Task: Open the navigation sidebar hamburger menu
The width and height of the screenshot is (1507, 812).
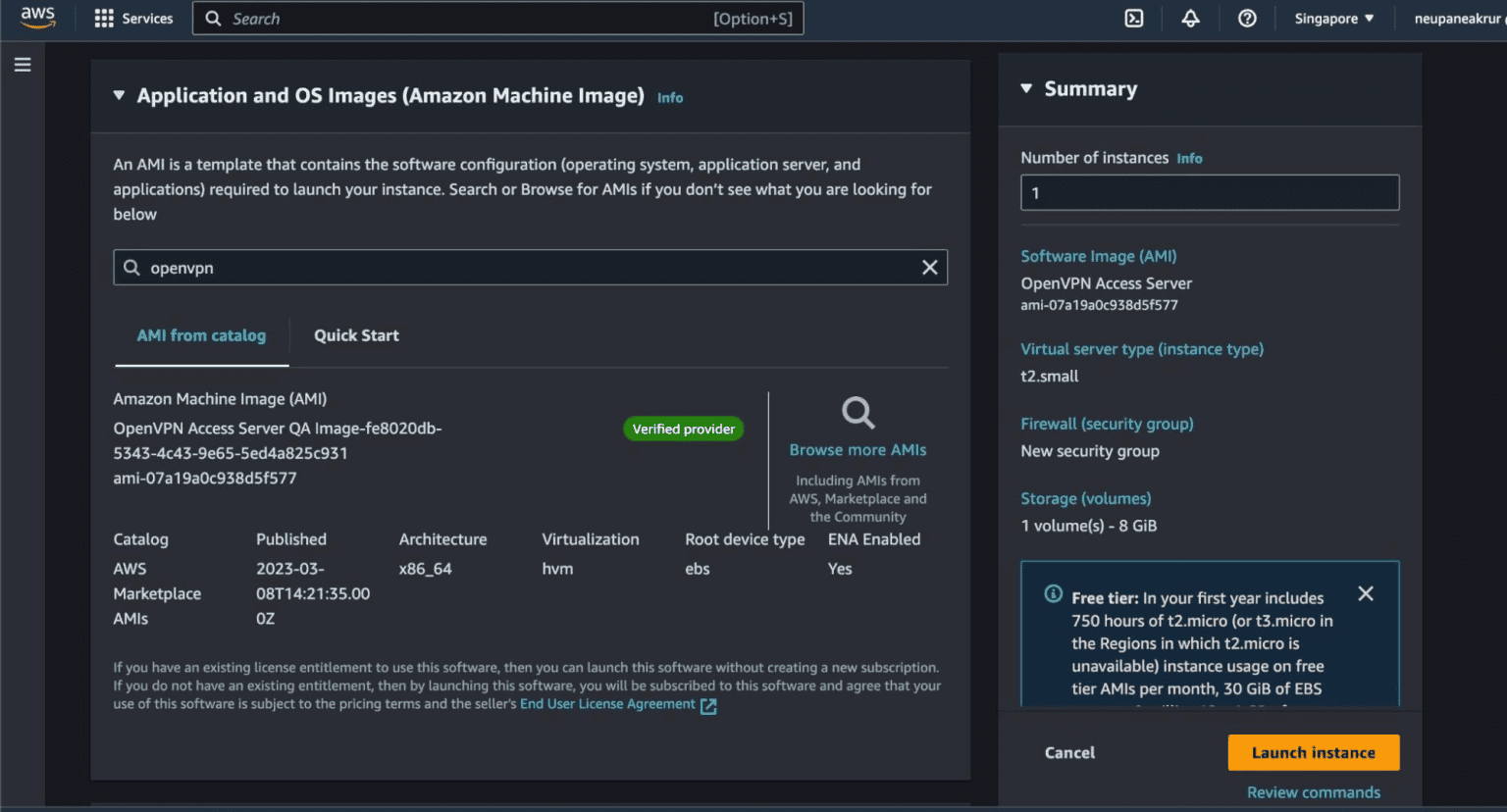Action: pyautogui.click(x=23, y=64)
